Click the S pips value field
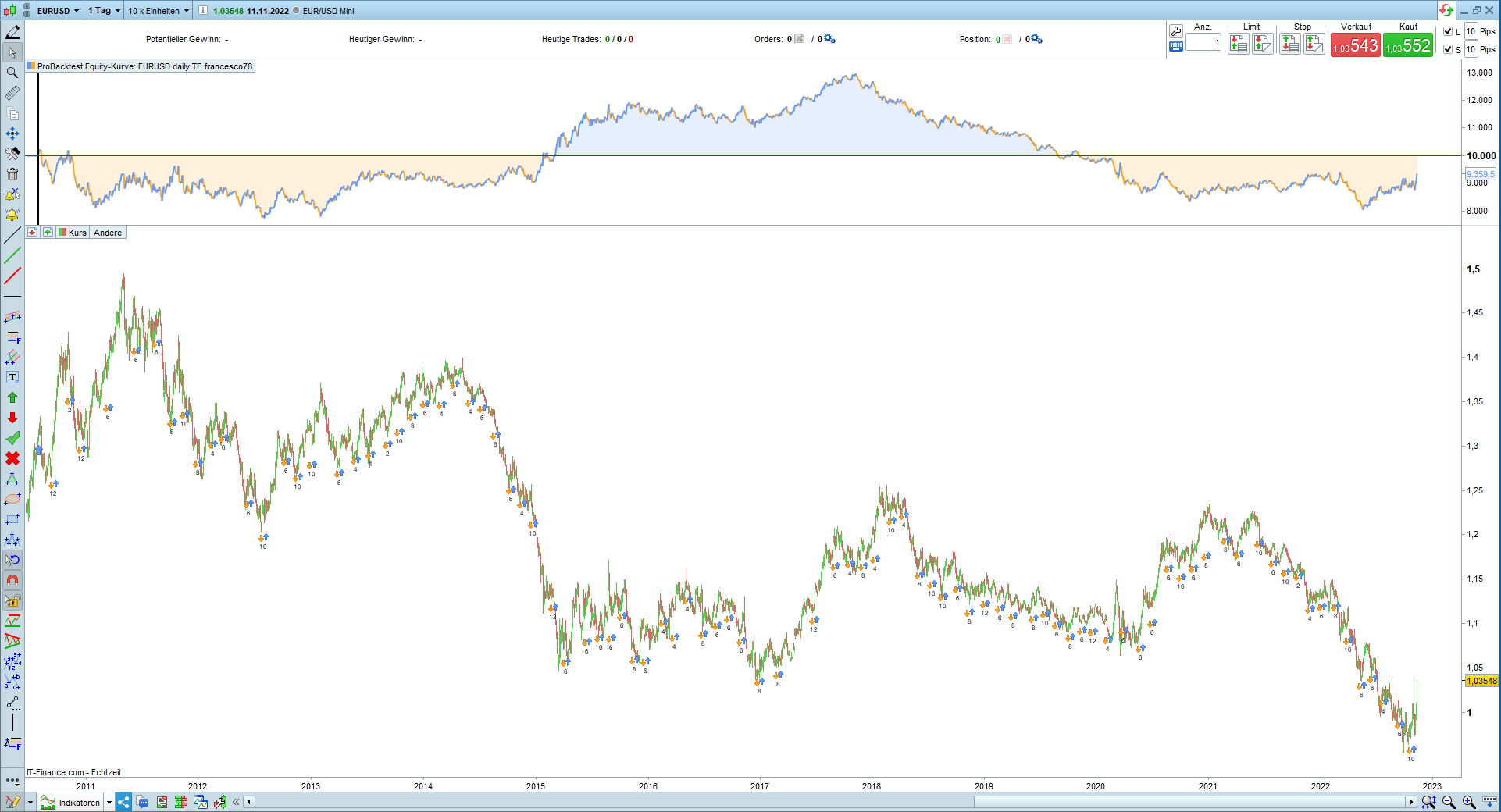 [1471, 49]
